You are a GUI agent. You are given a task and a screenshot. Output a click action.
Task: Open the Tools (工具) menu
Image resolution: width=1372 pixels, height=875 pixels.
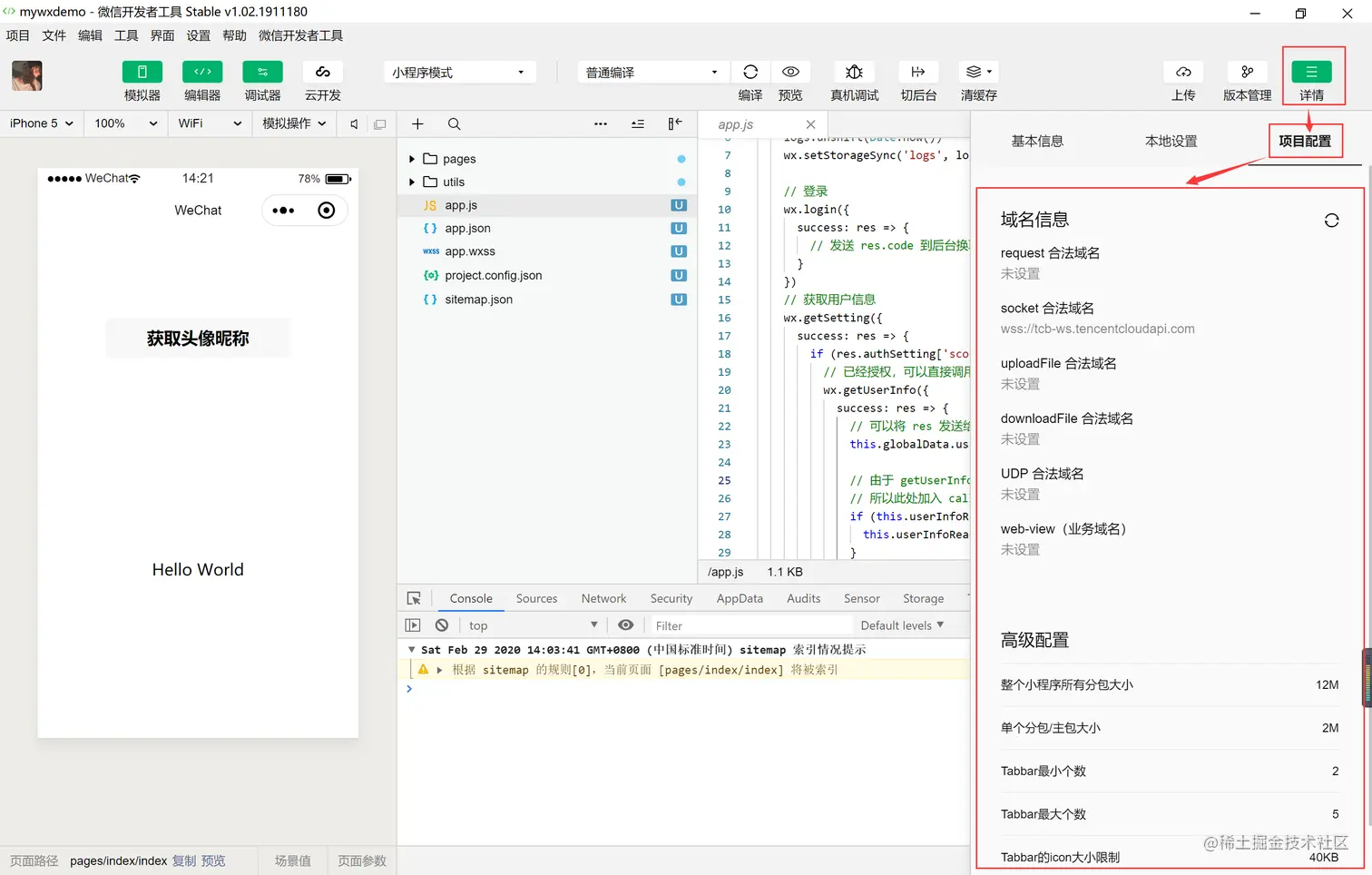[126, 35]
